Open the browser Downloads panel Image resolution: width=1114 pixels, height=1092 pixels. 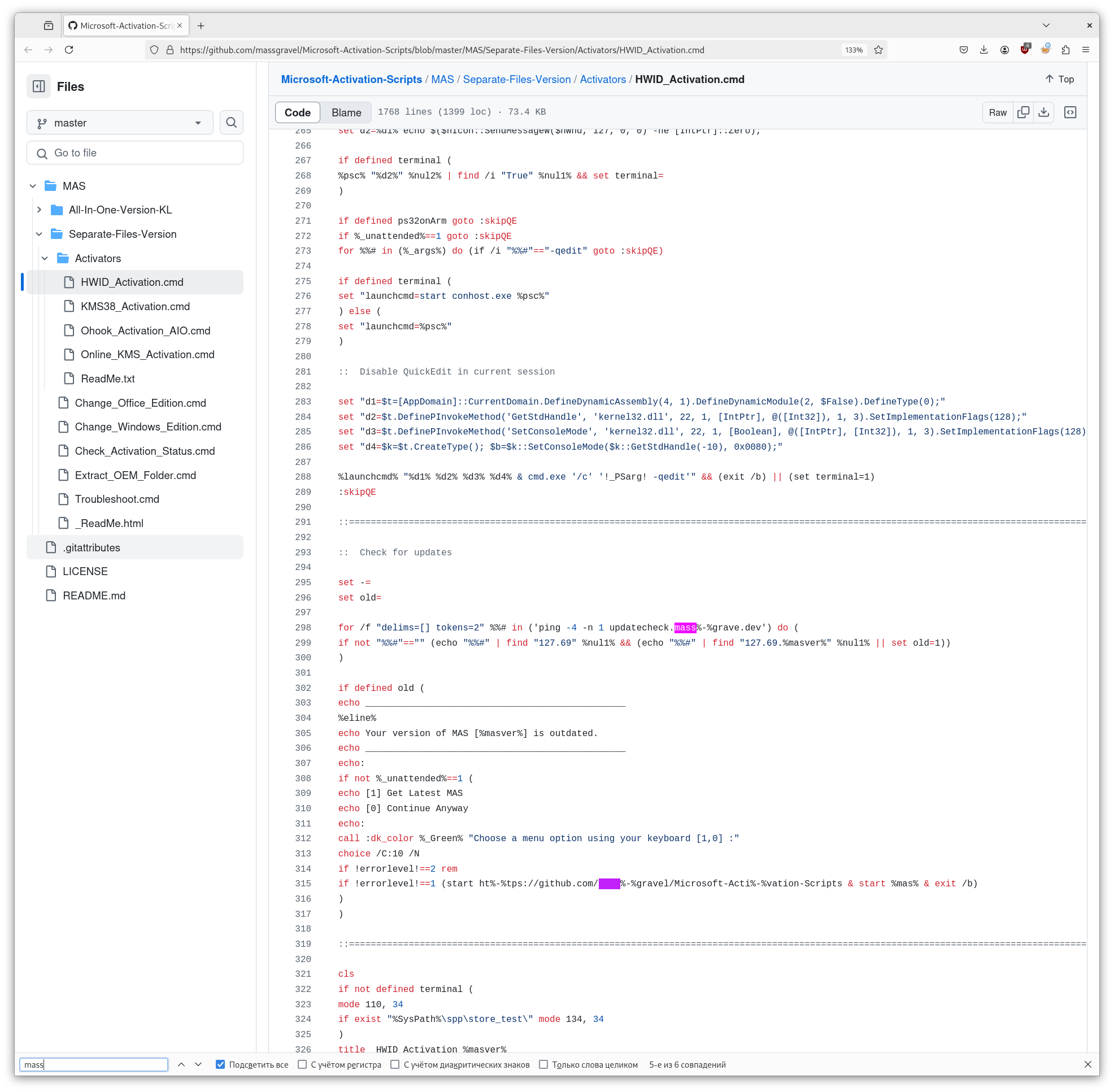coord(984,50)
